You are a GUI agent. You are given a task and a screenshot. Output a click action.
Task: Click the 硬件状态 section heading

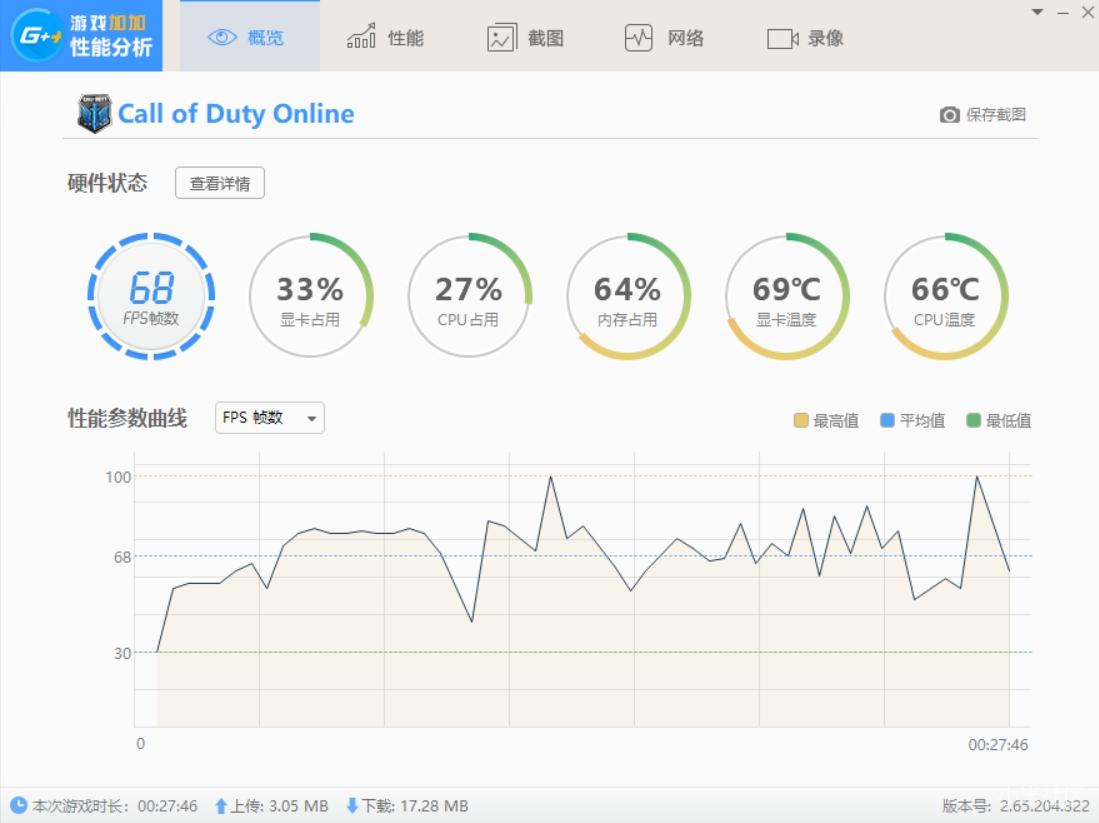107,183
